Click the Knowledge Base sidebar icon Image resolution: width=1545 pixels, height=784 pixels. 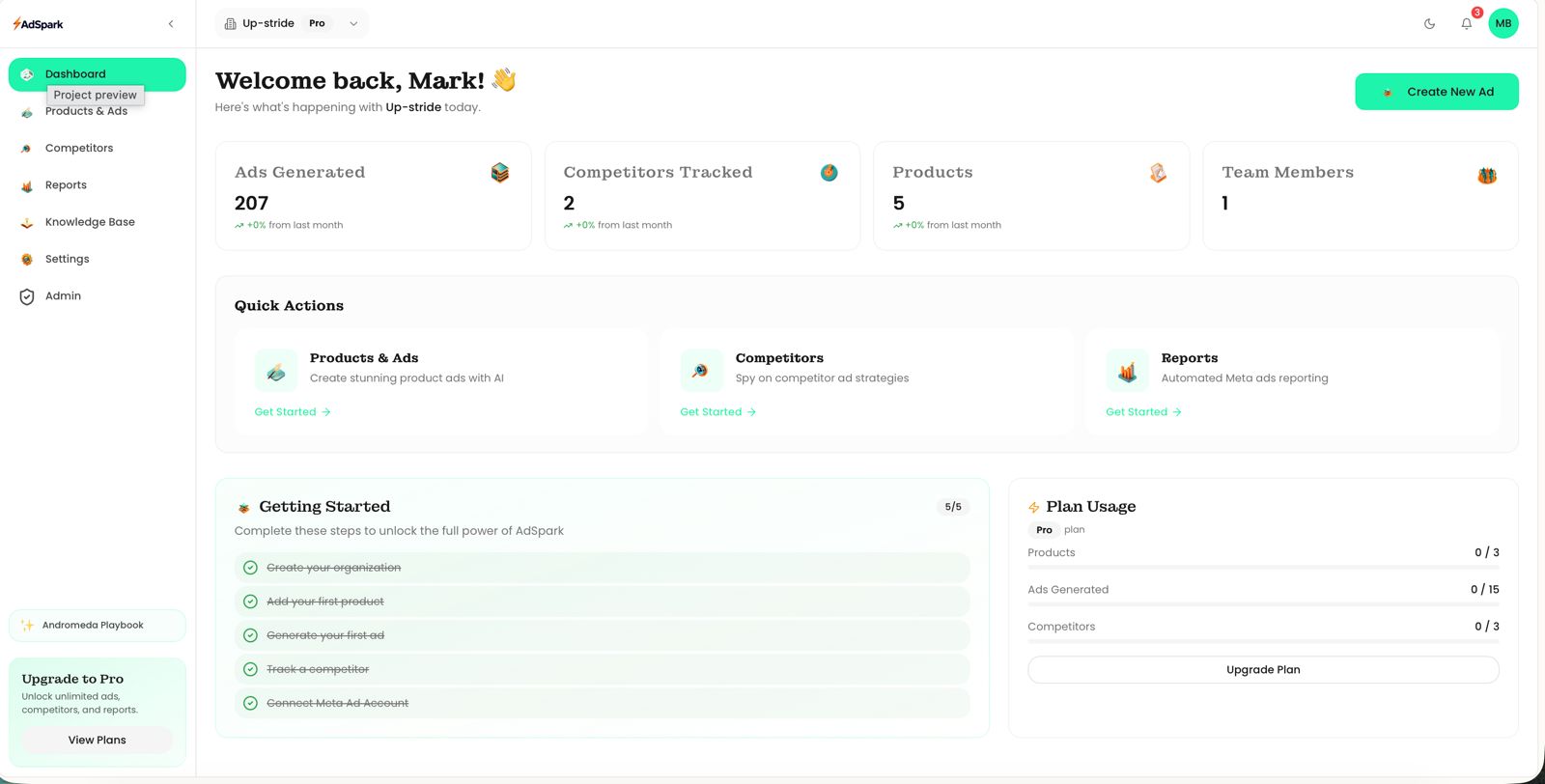27,223
